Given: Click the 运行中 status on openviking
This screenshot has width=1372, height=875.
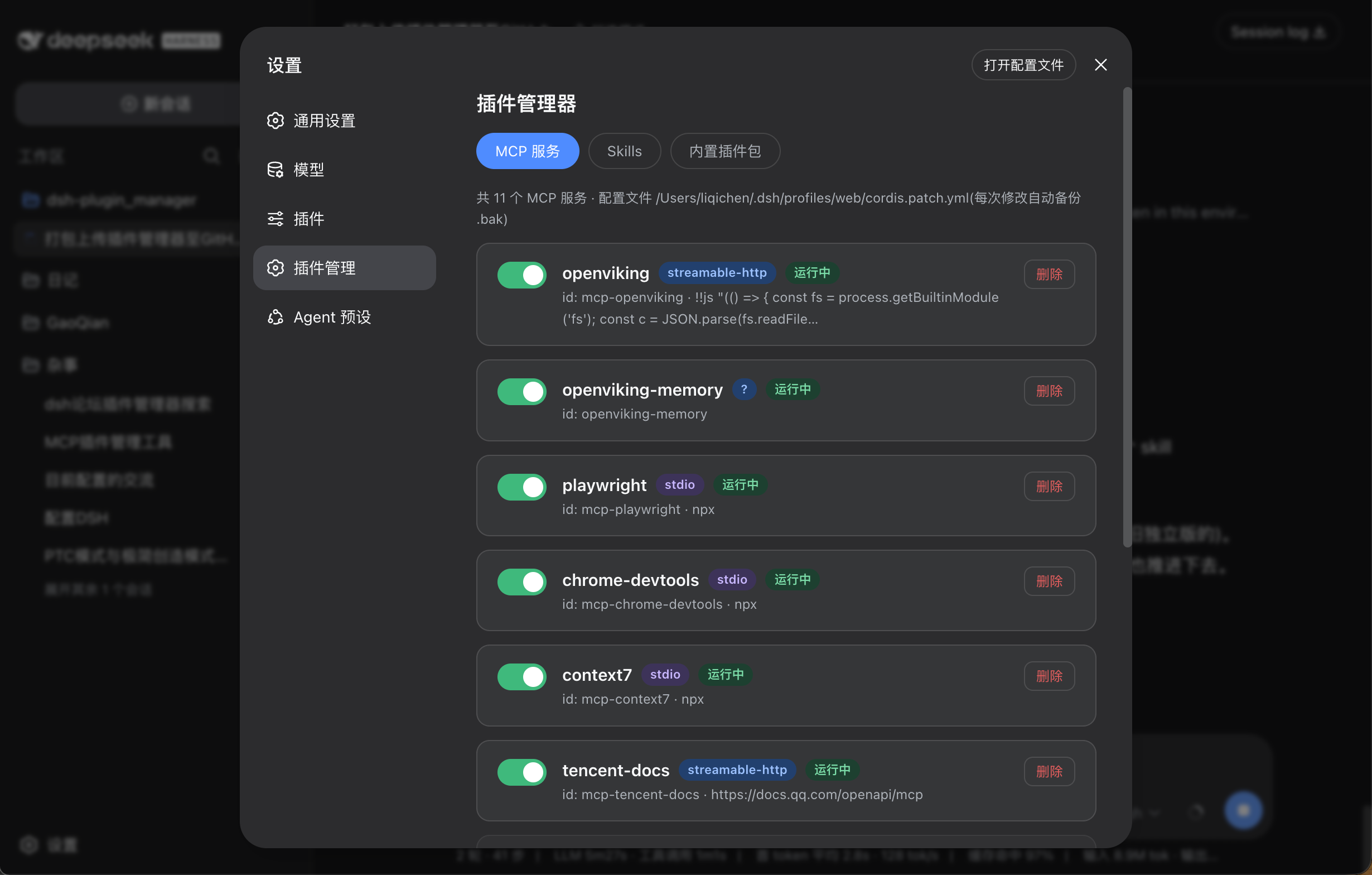Looking at the screenshot, I should 812,272.
